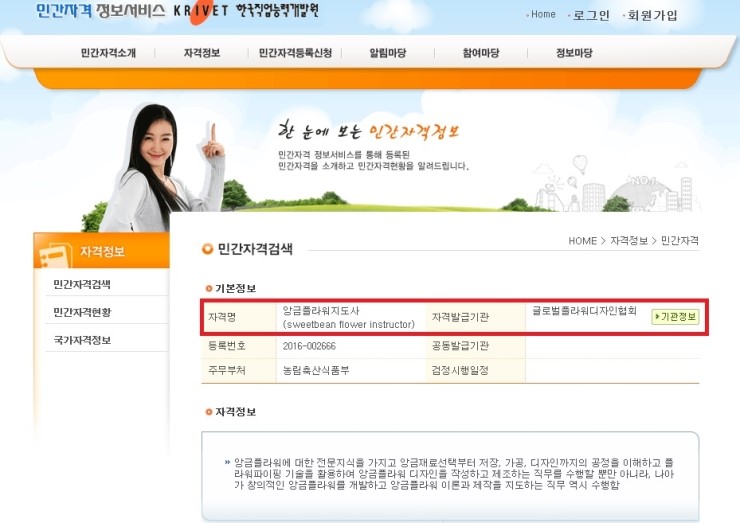Click the blue arrow bullet in description box
The height and width of the screenshot is (523, 740).
[x=227, y=462]
